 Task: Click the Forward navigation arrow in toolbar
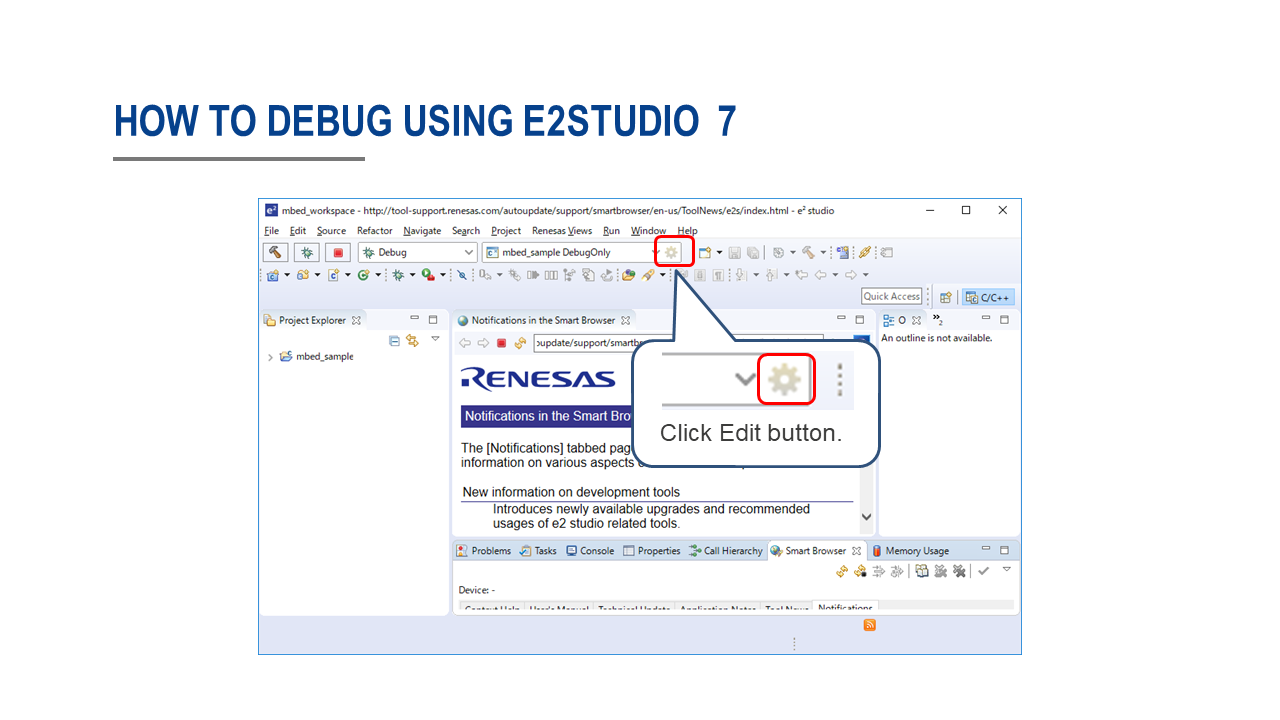tap(851, 275)
